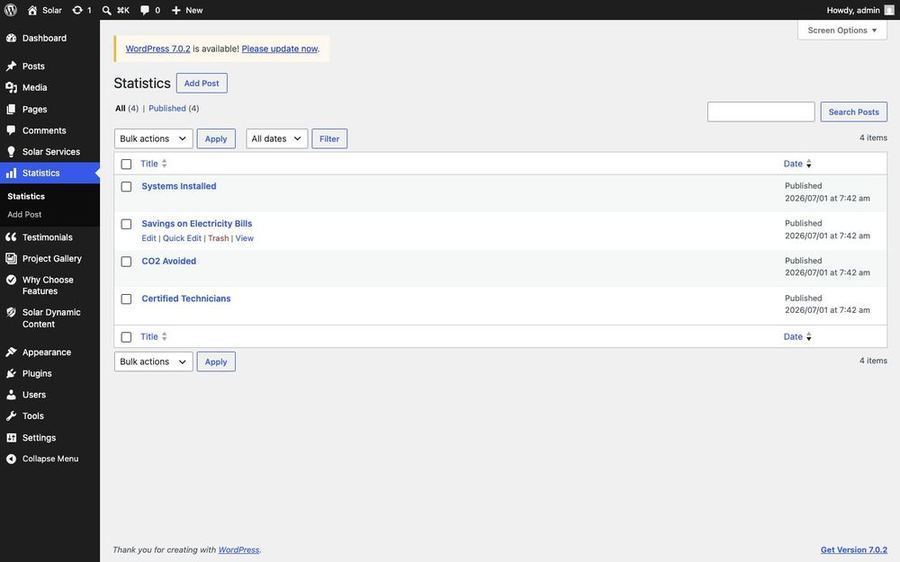The image size is (900, 562).
Task: Open the Statistics submenu item
Action: tap(26, 196)
